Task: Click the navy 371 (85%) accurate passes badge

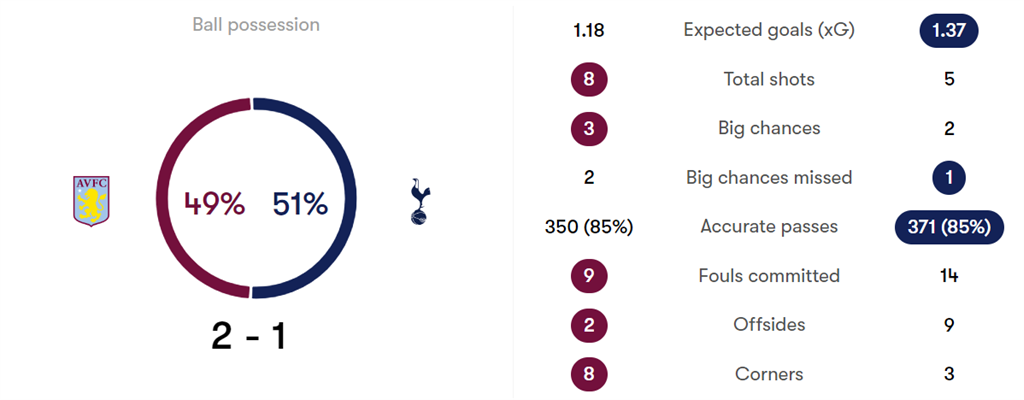Action: pos(948,227)
